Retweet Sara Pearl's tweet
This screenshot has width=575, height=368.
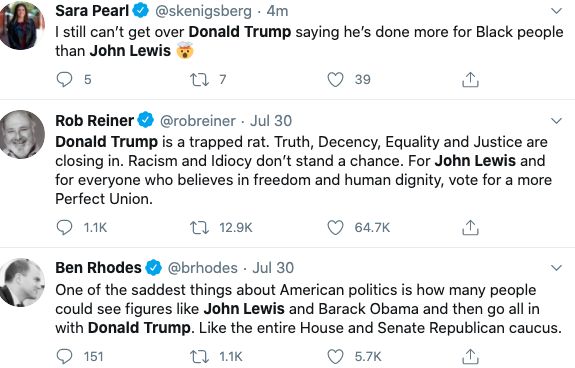click(x=199, y=80)
